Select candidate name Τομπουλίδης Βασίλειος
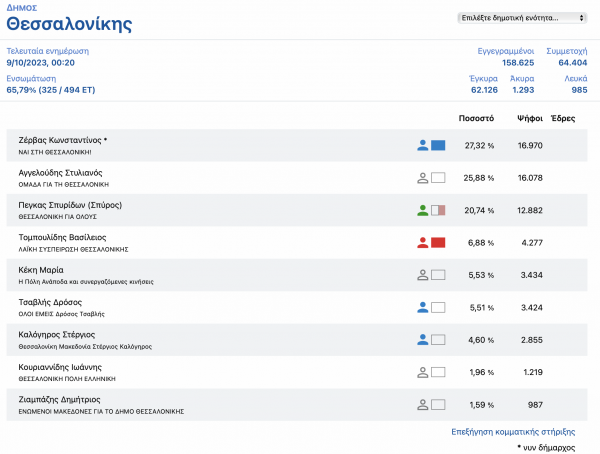600x454 pixels. tap(62, 237)
